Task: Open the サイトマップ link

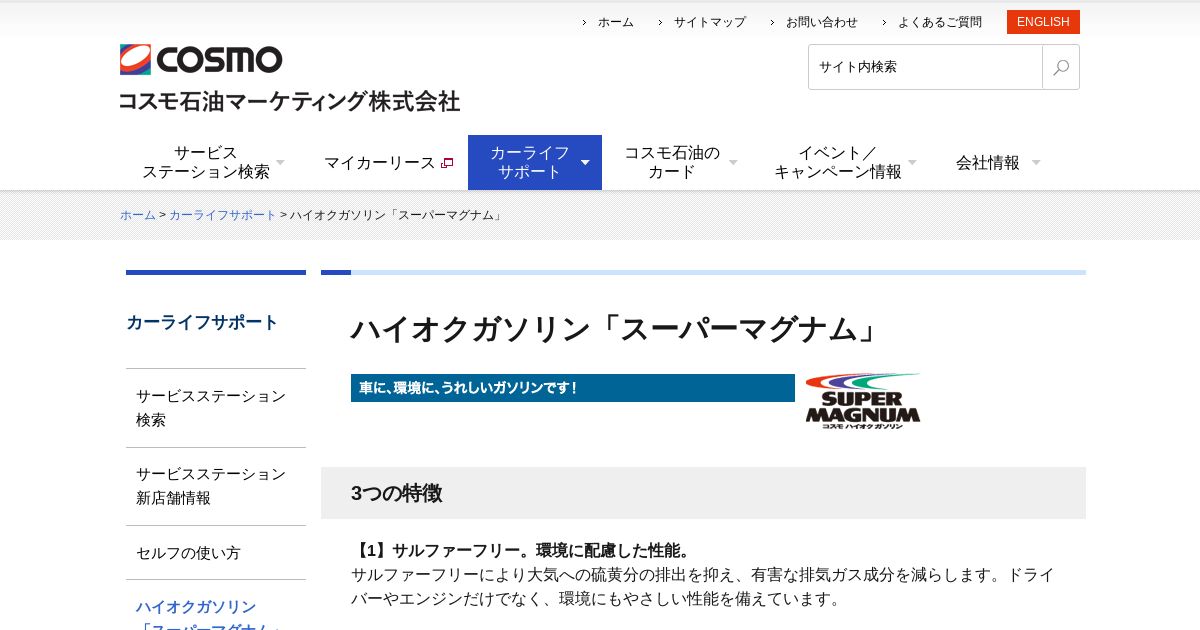Action: click(x=709, y=22)
